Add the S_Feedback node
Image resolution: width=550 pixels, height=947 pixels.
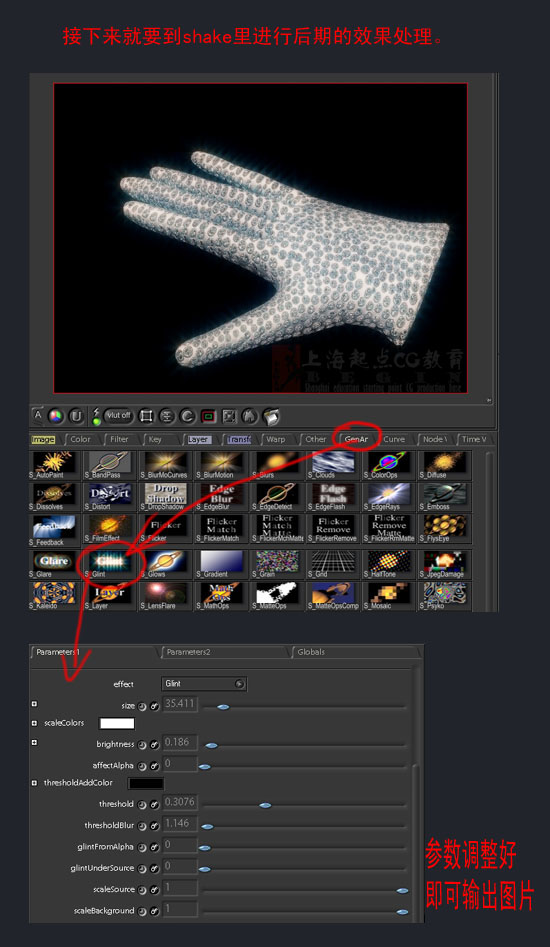click(54, 530)
